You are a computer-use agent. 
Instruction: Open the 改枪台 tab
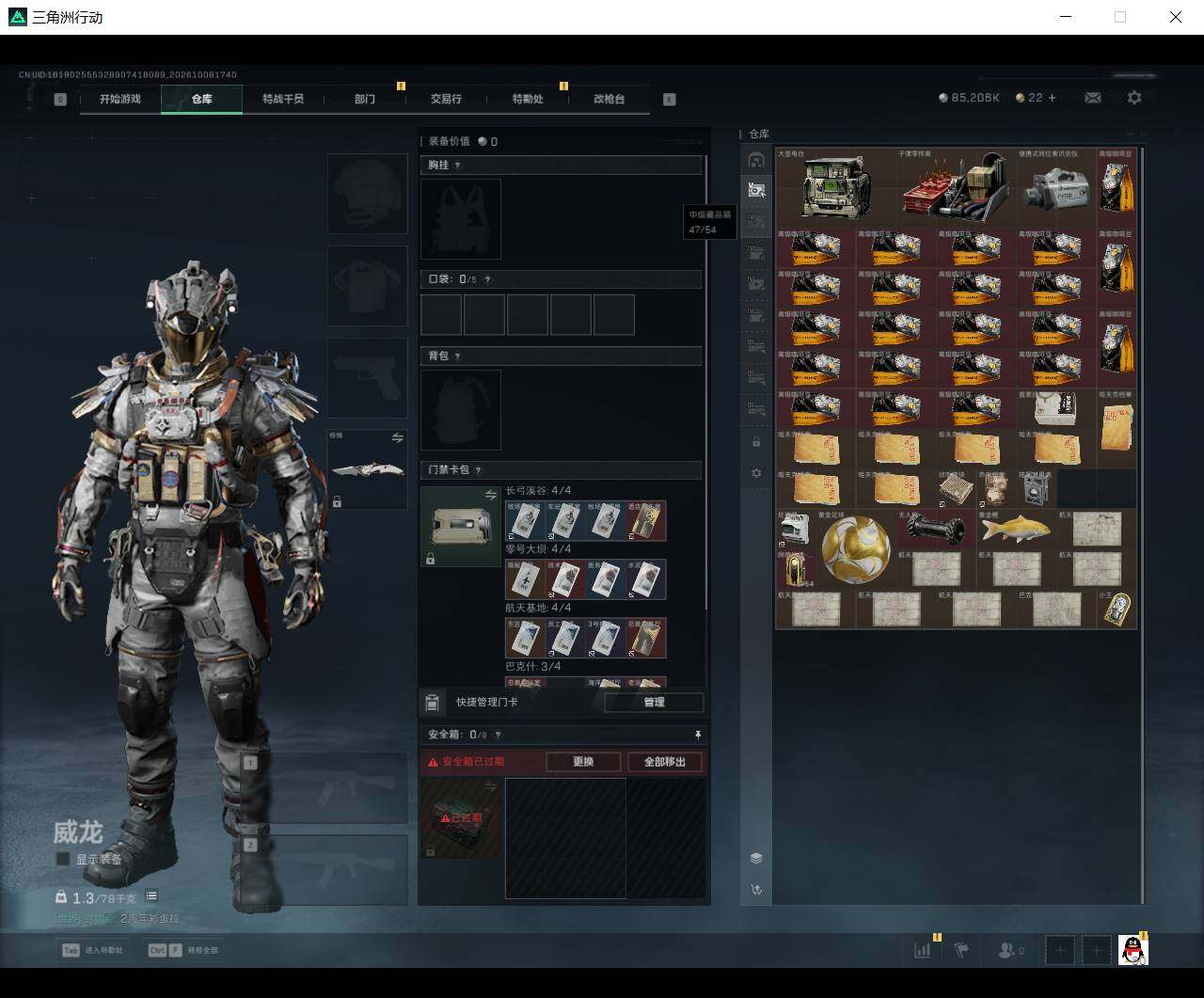(609, 99)
